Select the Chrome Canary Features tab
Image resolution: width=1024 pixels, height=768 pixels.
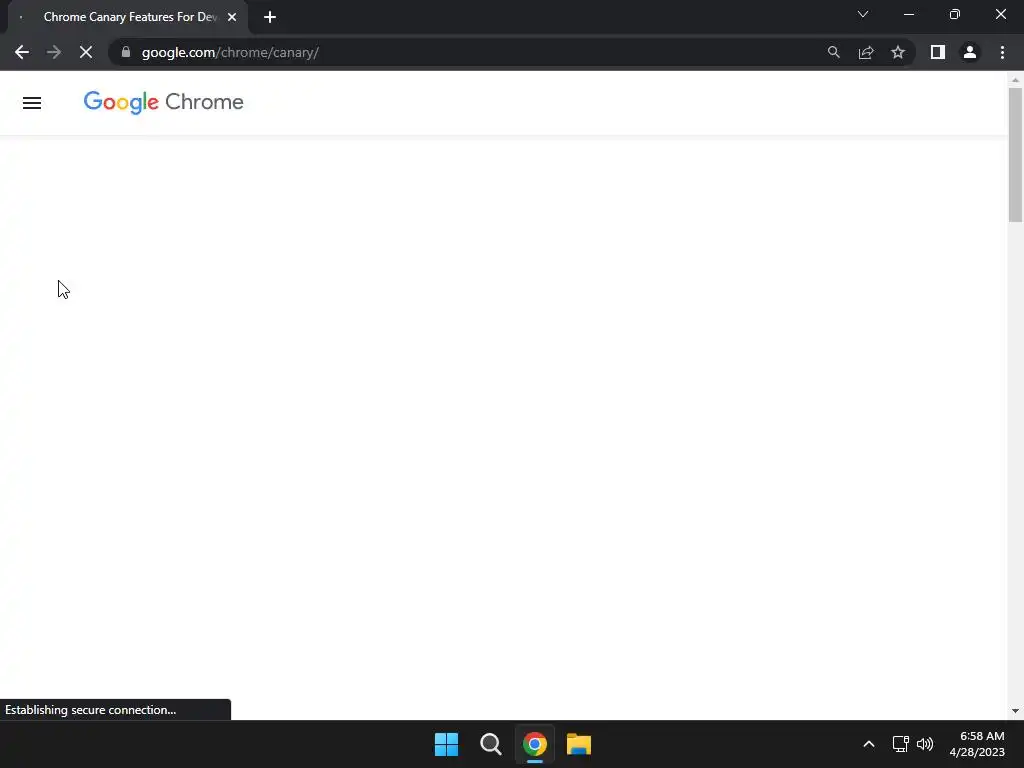(127, 17)
